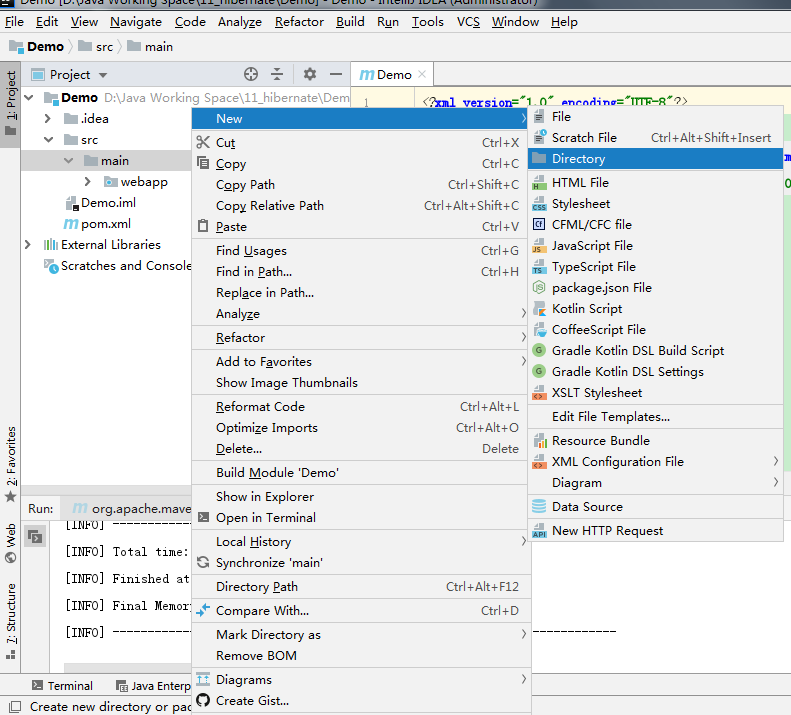Viewport: 791px width, 715px height.
Task: Click the Run panel rerun icon on the left
Action: (35, 536)
